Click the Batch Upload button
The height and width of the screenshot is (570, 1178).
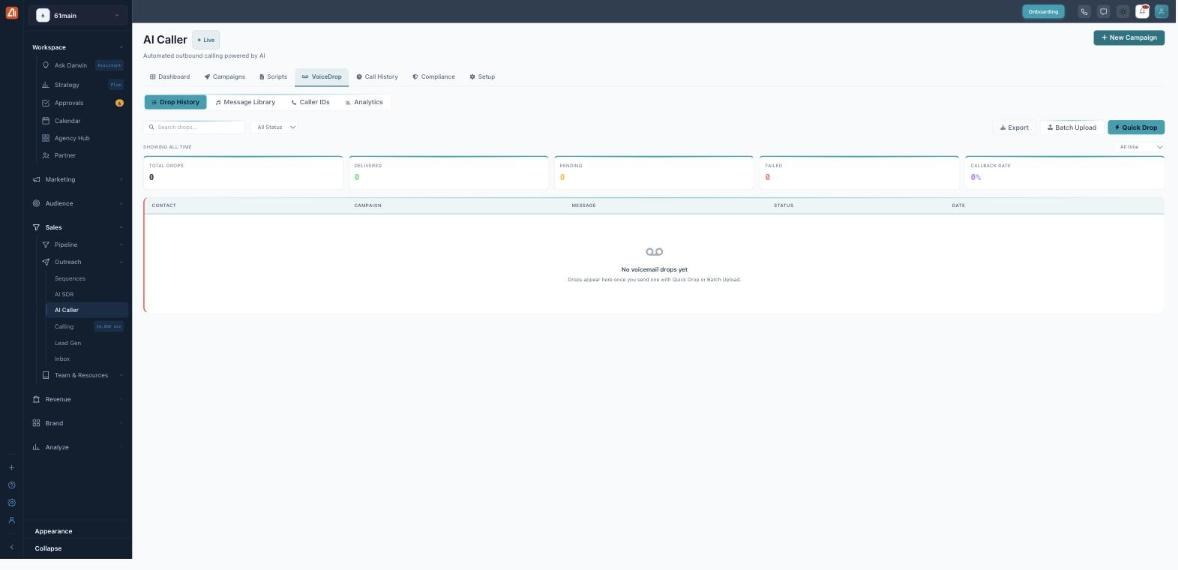(1072, 128)
